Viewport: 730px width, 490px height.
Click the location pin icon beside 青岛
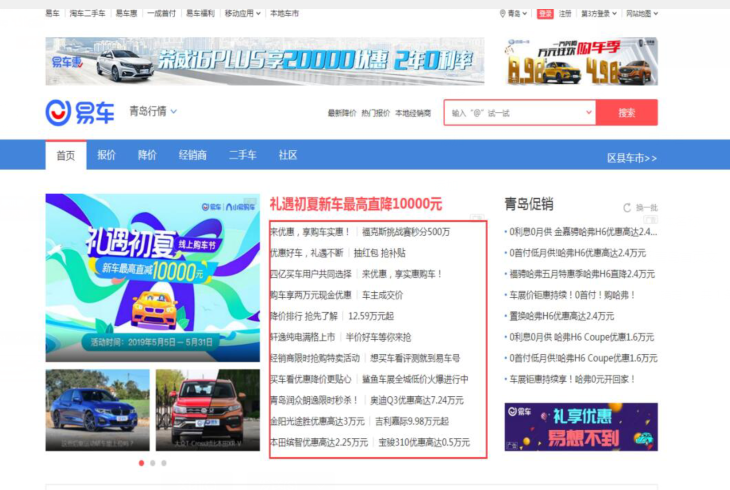(502, 14)
